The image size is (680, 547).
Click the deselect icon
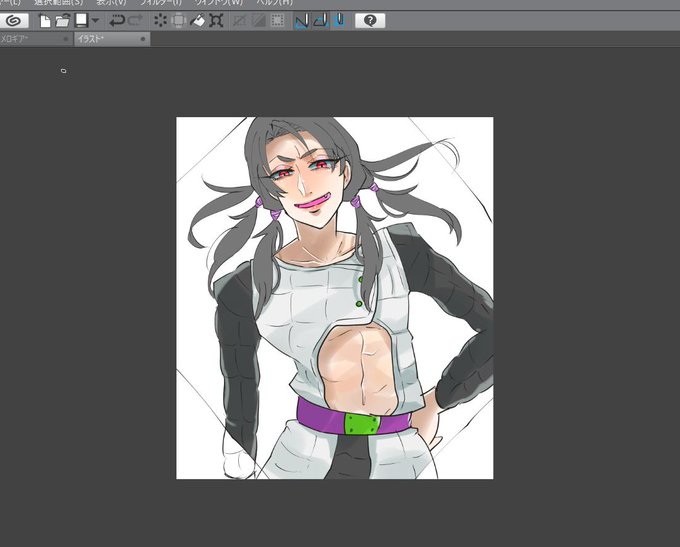[240, 20]
